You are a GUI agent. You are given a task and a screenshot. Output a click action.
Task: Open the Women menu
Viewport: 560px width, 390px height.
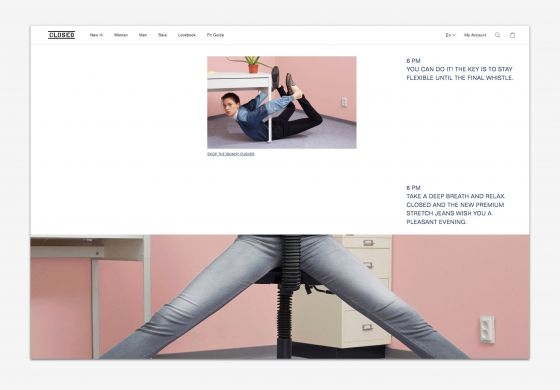click(x=121, y=35)
